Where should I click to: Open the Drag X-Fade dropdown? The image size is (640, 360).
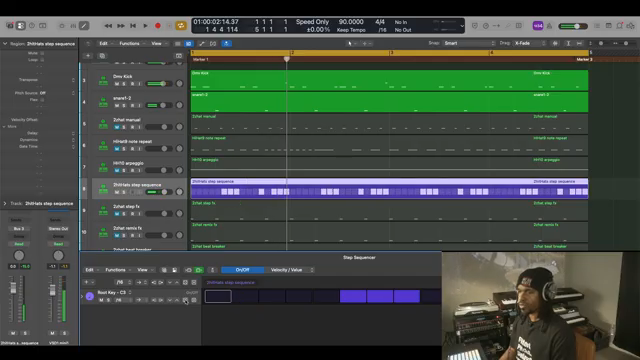coord(529,43)
